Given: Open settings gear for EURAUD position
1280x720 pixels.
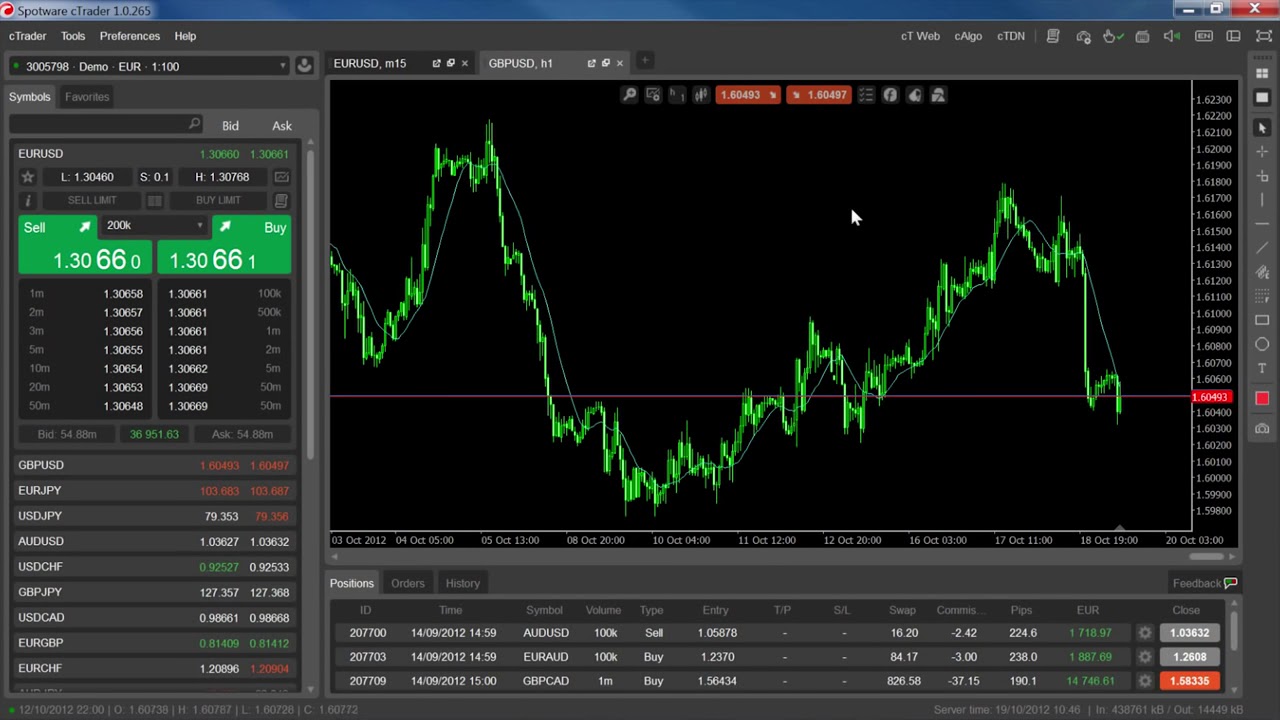Looking at the screenshot, I should point(1145,657).
